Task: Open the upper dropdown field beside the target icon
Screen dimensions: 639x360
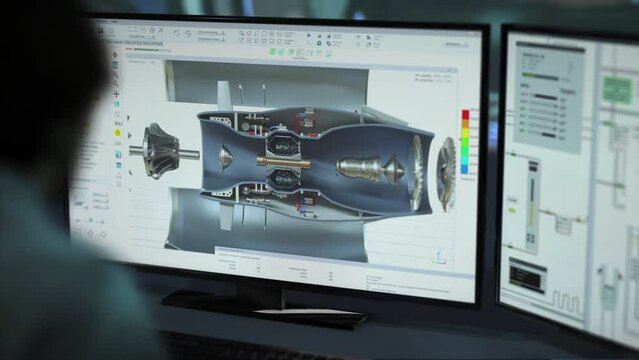Action: coord(211,32)
